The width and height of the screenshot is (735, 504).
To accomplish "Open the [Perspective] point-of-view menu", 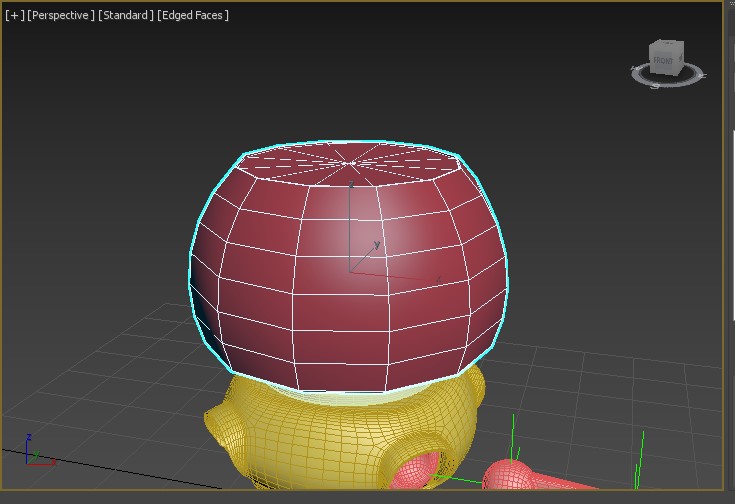I will pos(61,15).
